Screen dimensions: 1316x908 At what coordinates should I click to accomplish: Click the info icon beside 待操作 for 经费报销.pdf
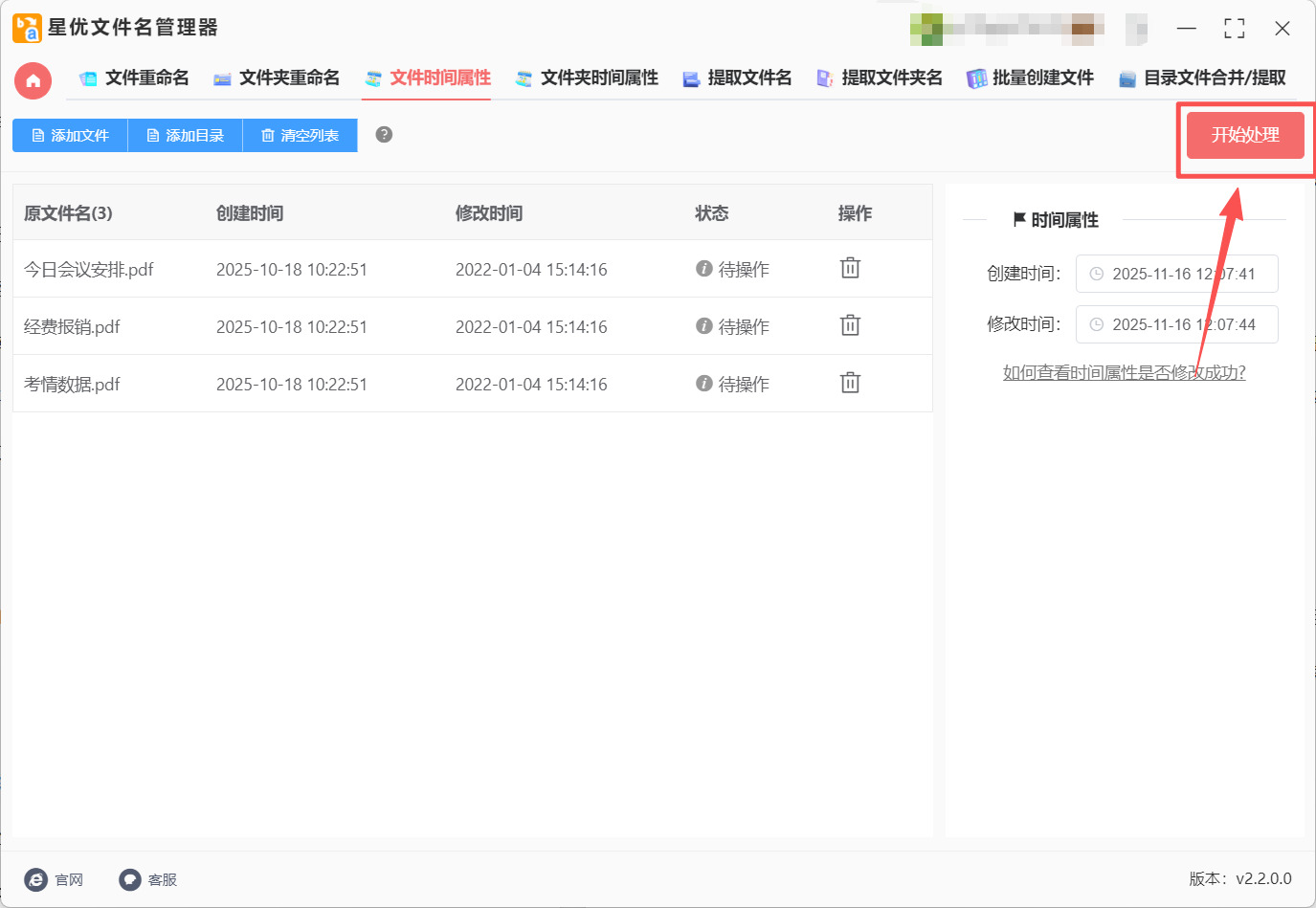pyautogui.click(x=705, y=325)
